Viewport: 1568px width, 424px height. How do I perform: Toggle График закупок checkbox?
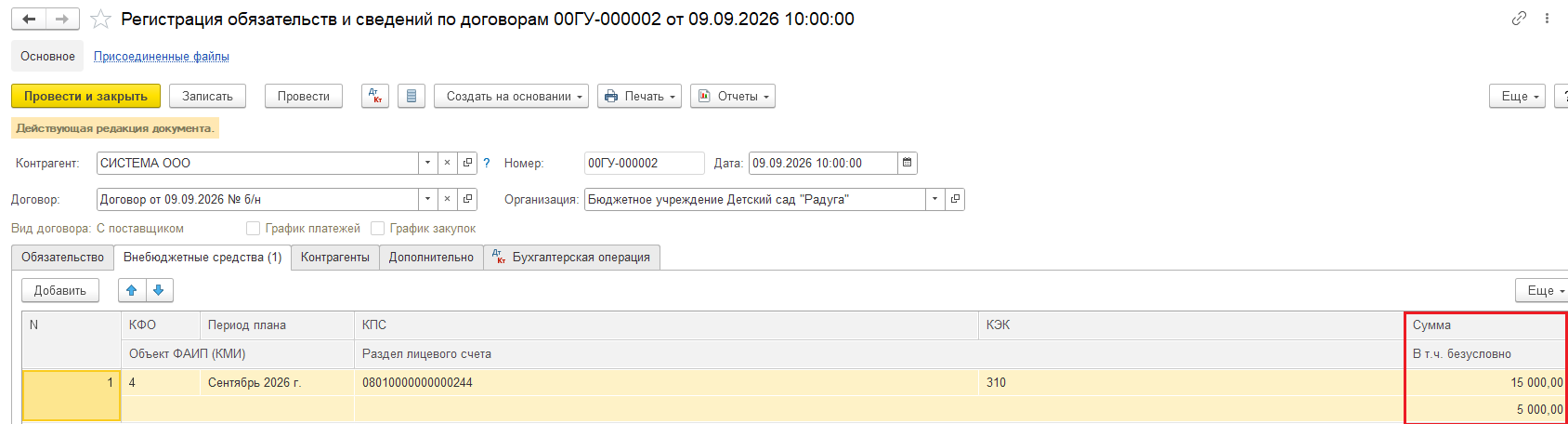click(x=377, y=228)
